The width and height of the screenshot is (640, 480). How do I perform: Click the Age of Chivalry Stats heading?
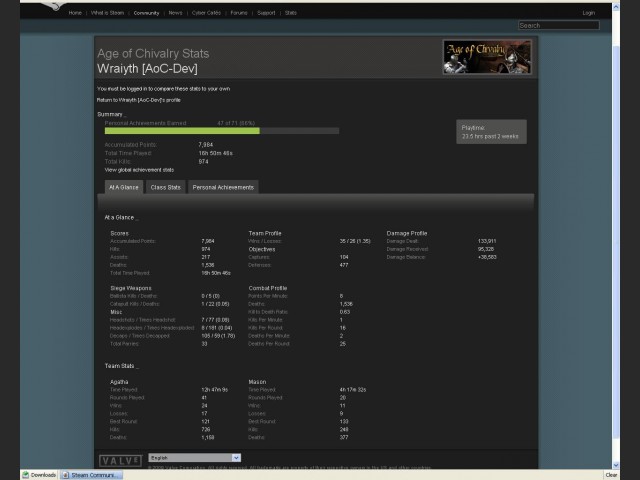click(x=153, y=53)
